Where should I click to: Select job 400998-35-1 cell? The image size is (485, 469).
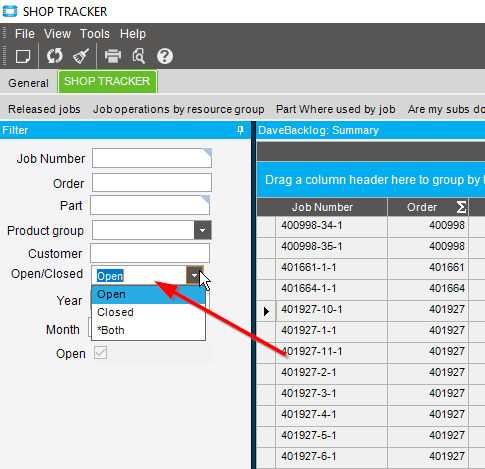[x=331, y=247]
